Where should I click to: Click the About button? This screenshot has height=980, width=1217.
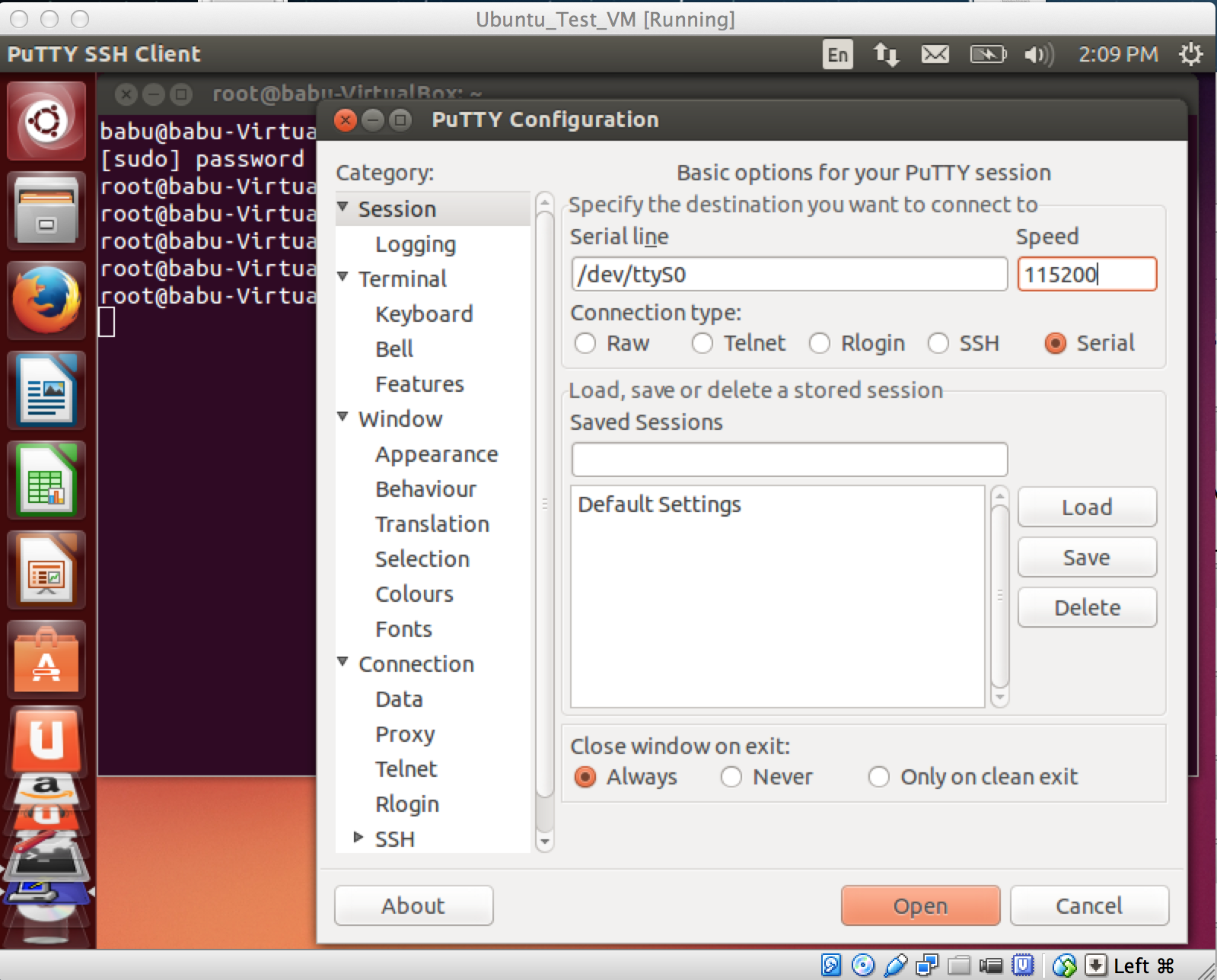[x=413, y=906]
